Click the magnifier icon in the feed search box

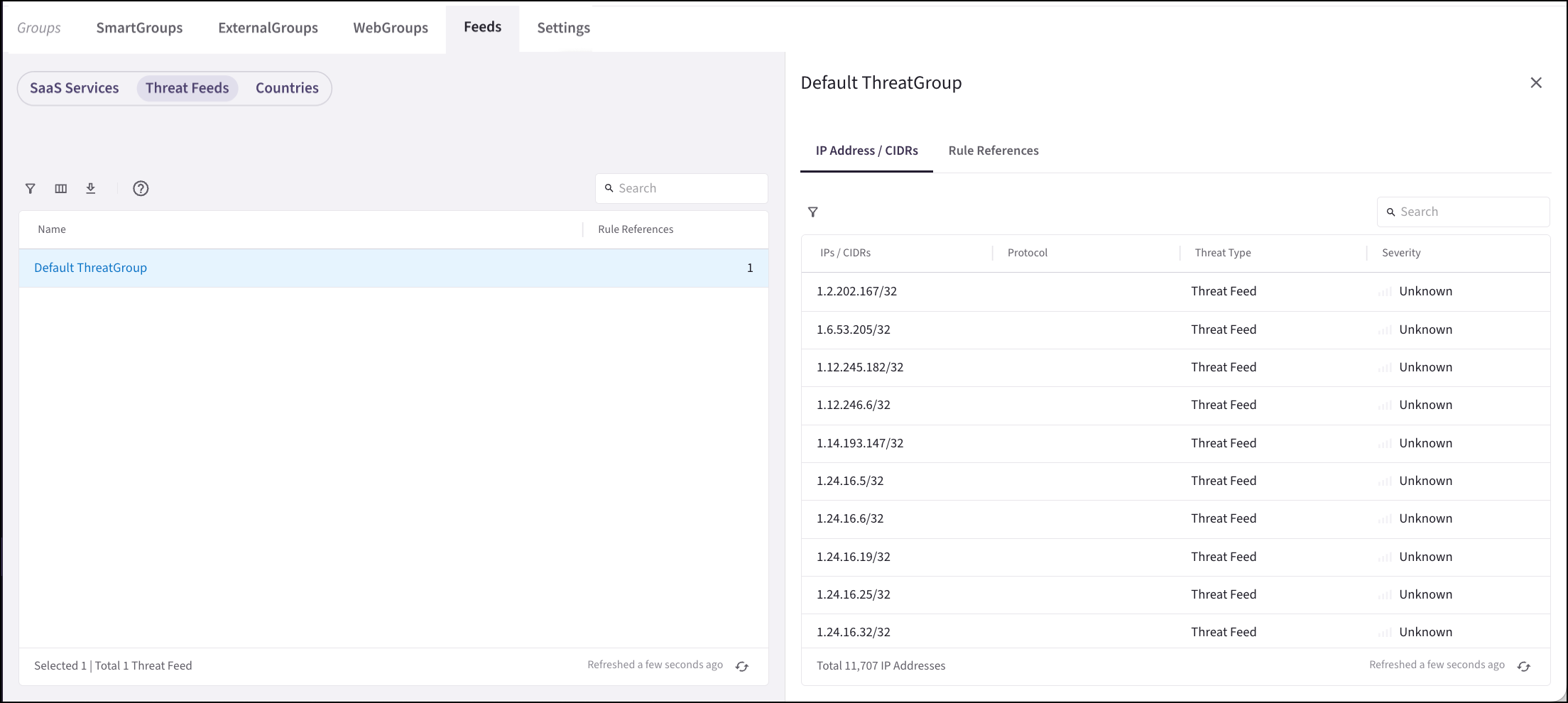[x=609, y=187]
